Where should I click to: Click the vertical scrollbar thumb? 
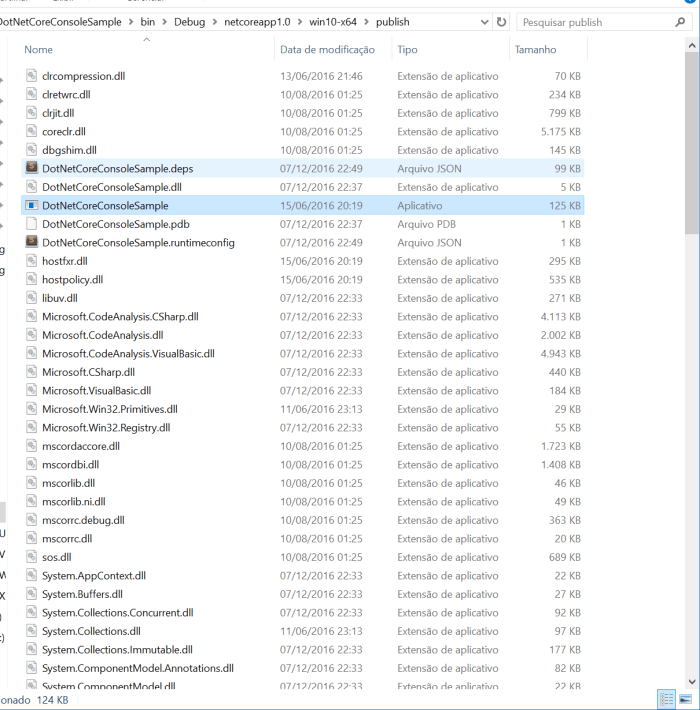pyautogui.click(x=692, y=143)
